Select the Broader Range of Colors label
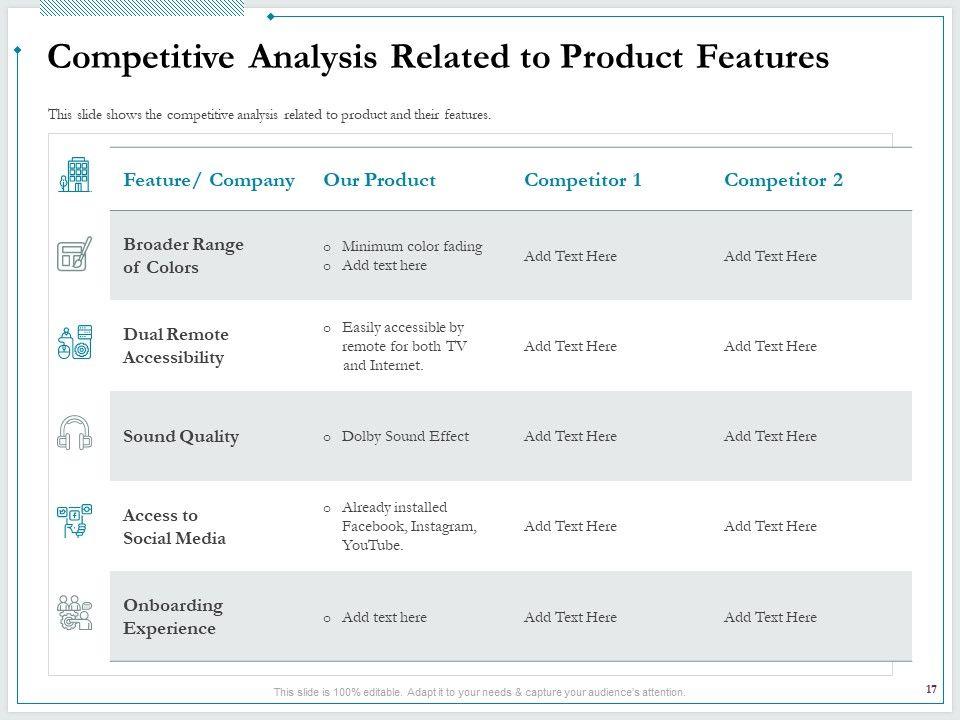960x720 pixels. tap(183, 256)
